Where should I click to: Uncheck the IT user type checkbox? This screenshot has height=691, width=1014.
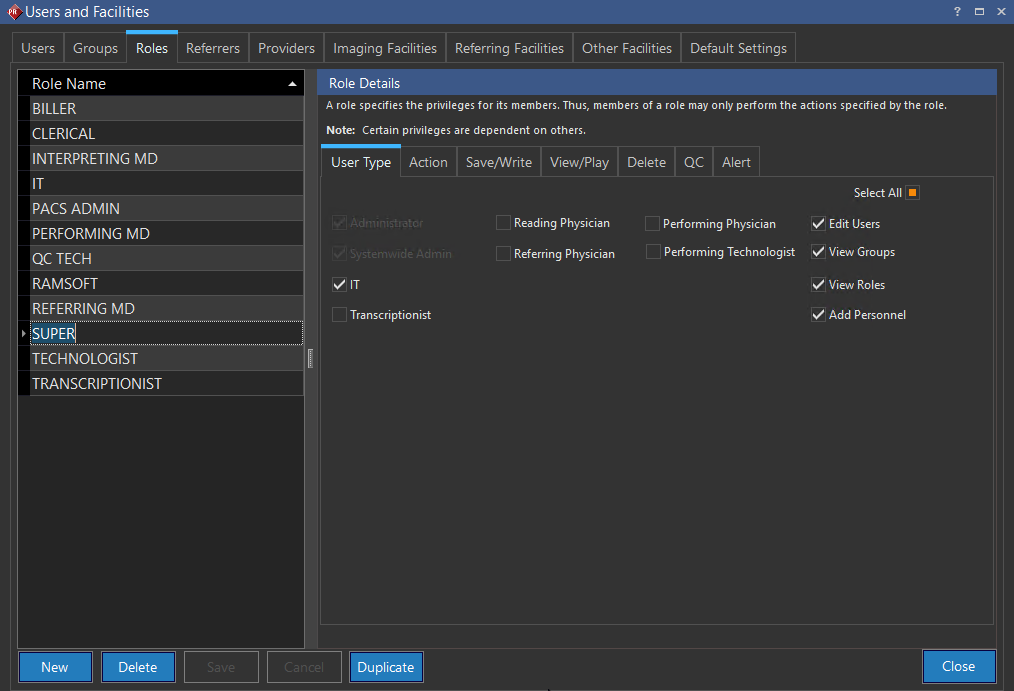point(340,285)
